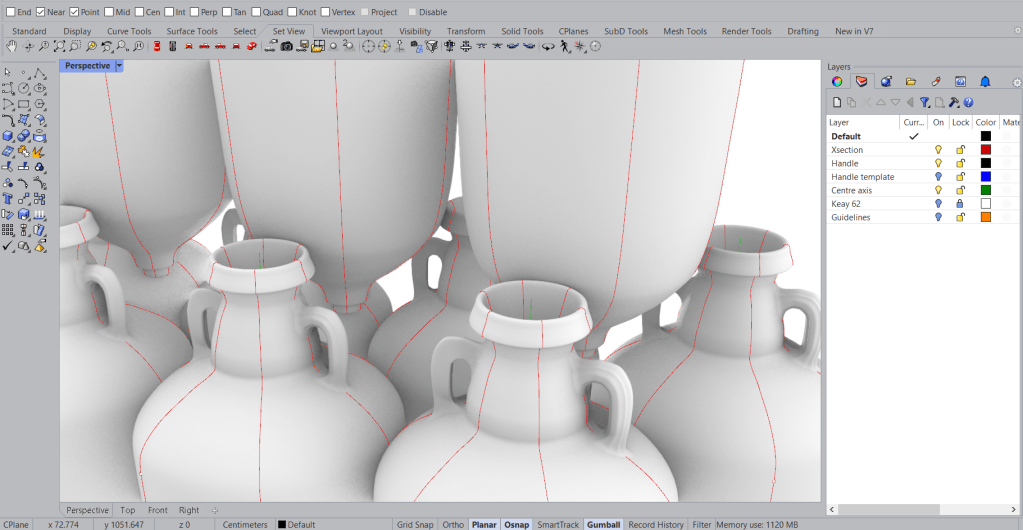This screenshot has height=530, width=1023.
Task: Select the Box solid tool
Action: (x=8, y=137)
